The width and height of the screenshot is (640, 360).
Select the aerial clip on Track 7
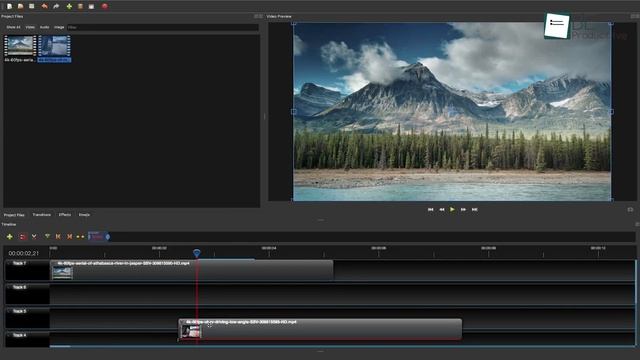(x=192, y=270)
